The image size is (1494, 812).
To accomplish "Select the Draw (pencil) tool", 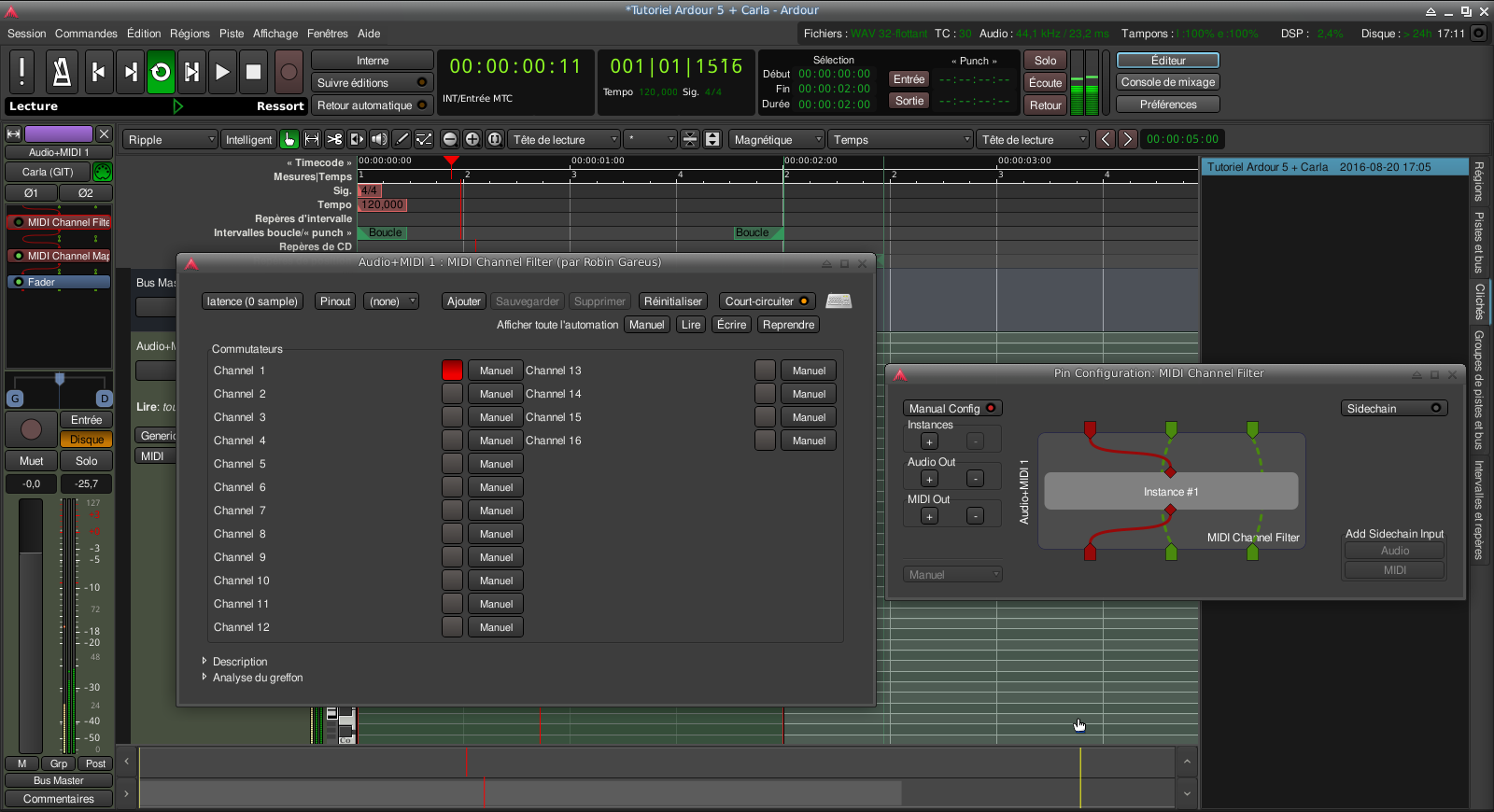I will point(402,139).
